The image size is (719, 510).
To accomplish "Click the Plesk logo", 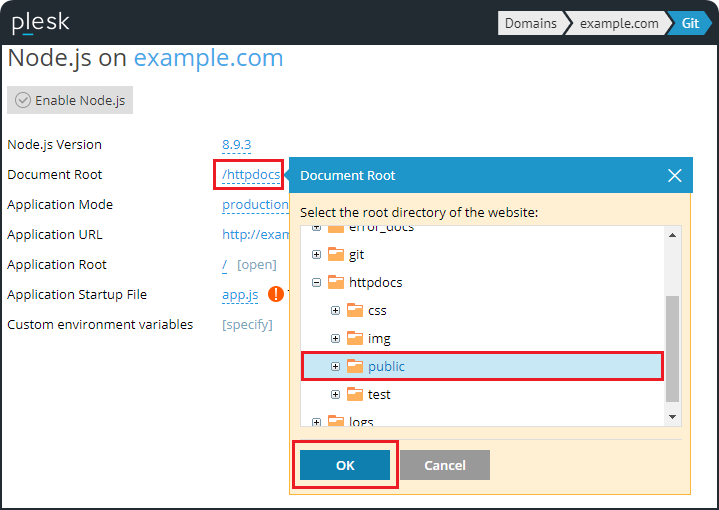I will tap(40, 23).
